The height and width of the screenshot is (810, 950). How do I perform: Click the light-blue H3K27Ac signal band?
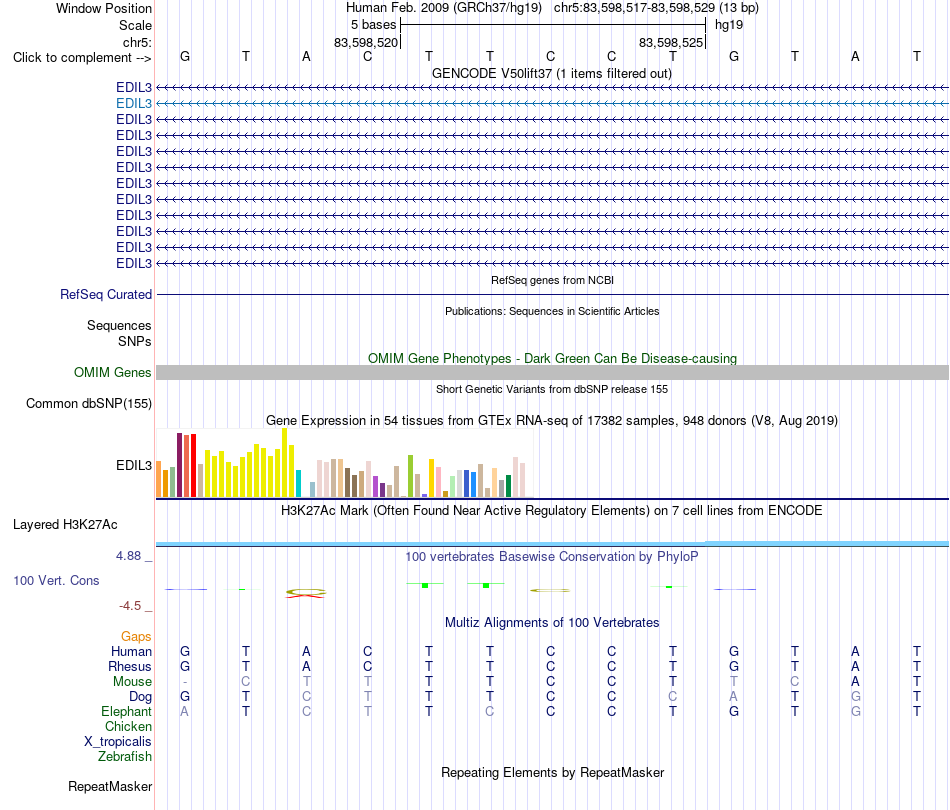point(552,543)
